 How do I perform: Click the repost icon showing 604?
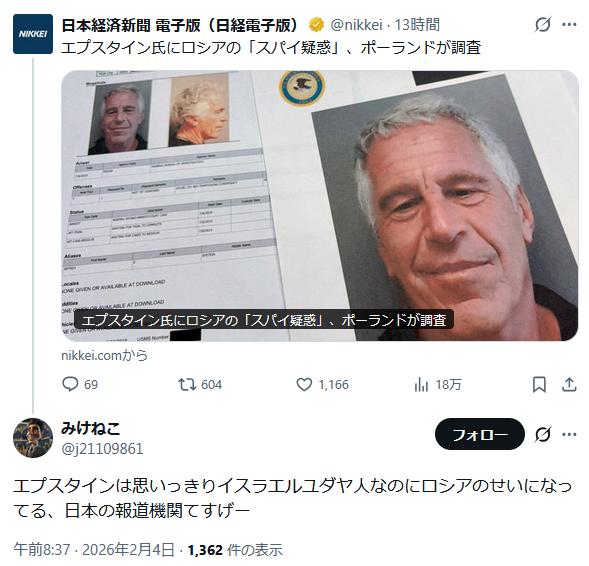tap(187, 384)
